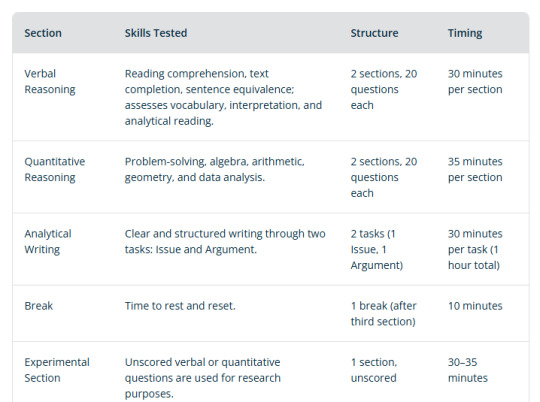The width and height of the screenshot is (540, 402).
Task: Select the Experimental Section row label
Action: click(x=57, y=370)
